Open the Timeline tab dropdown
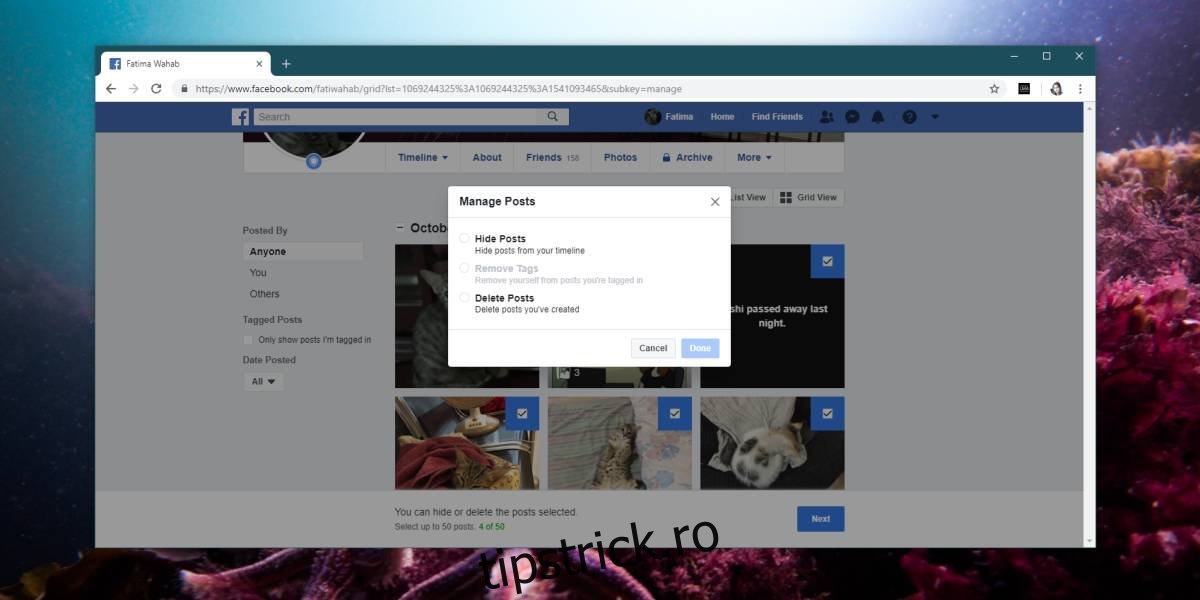 423,157
